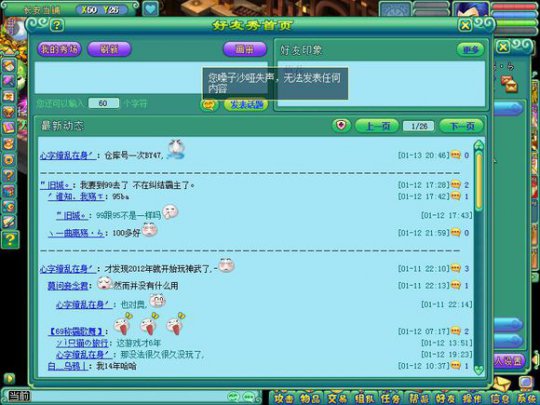
Task: Click the 1/26 page indicator
Action: point(419,126)
